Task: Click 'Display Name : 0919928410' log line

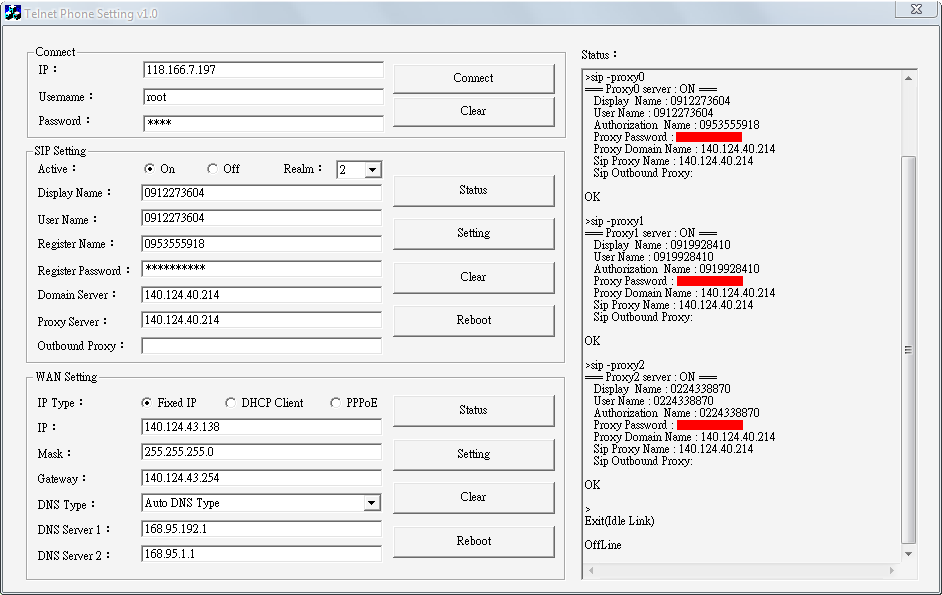Action: 662,245
